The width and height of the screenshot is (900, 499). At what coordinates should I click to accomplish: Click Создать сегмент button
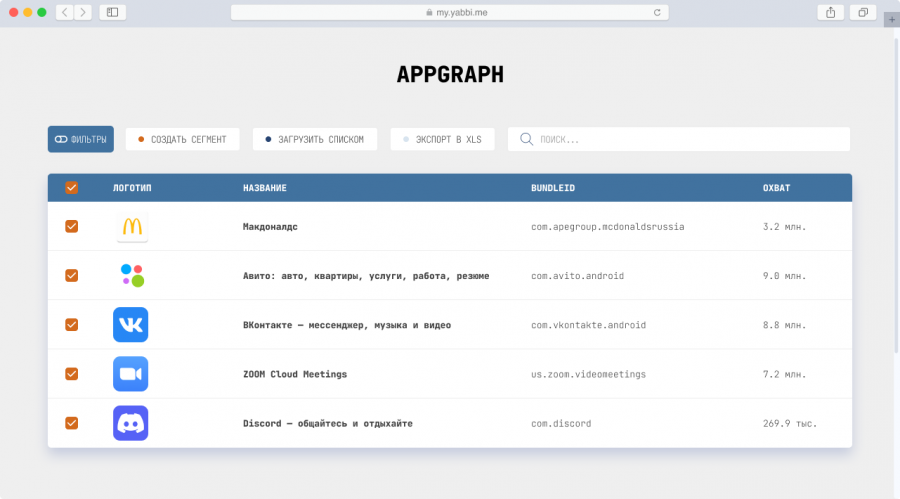pyautogui.click(x=183, y=139)
